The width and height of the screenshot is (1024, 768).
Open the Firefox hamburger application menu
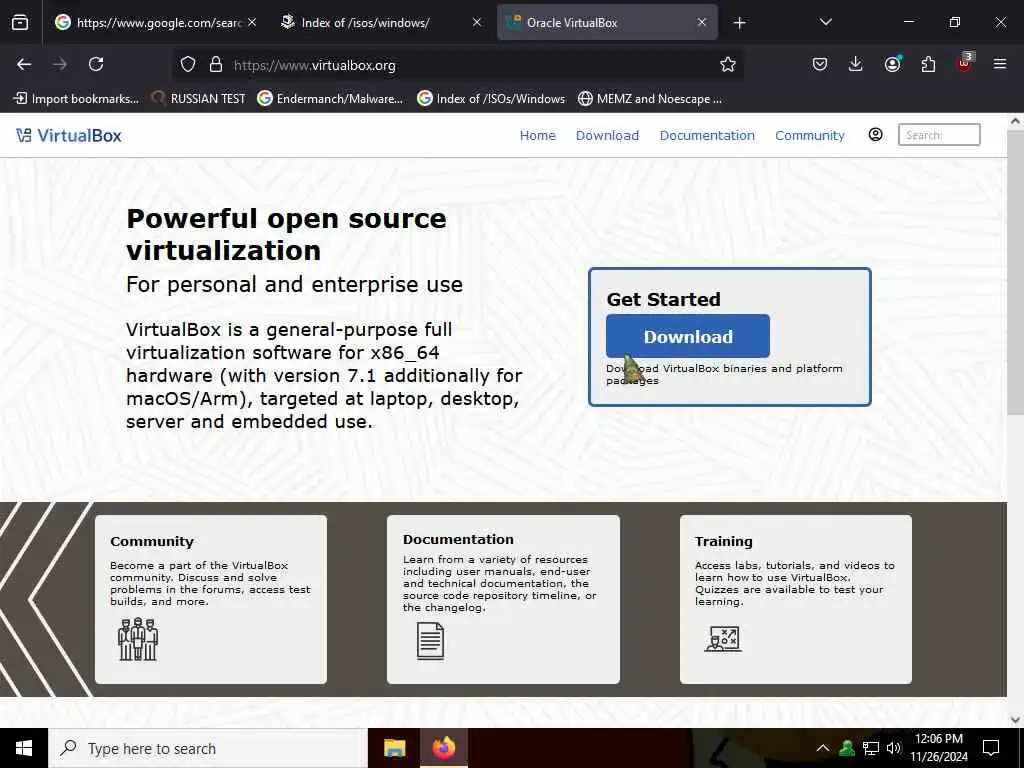pos(1000,64)
